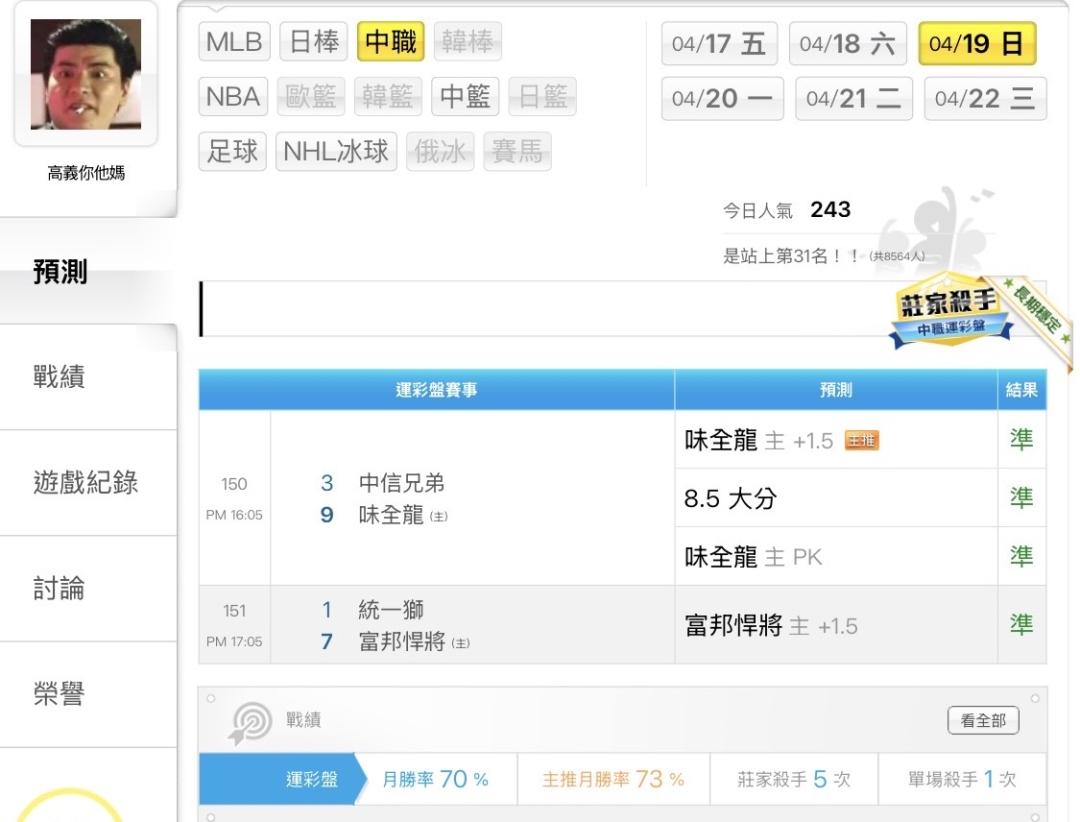This screenshot has width=1080, height=822.
Task: Select the MLB league filter
Action: [x=234, y=44]
